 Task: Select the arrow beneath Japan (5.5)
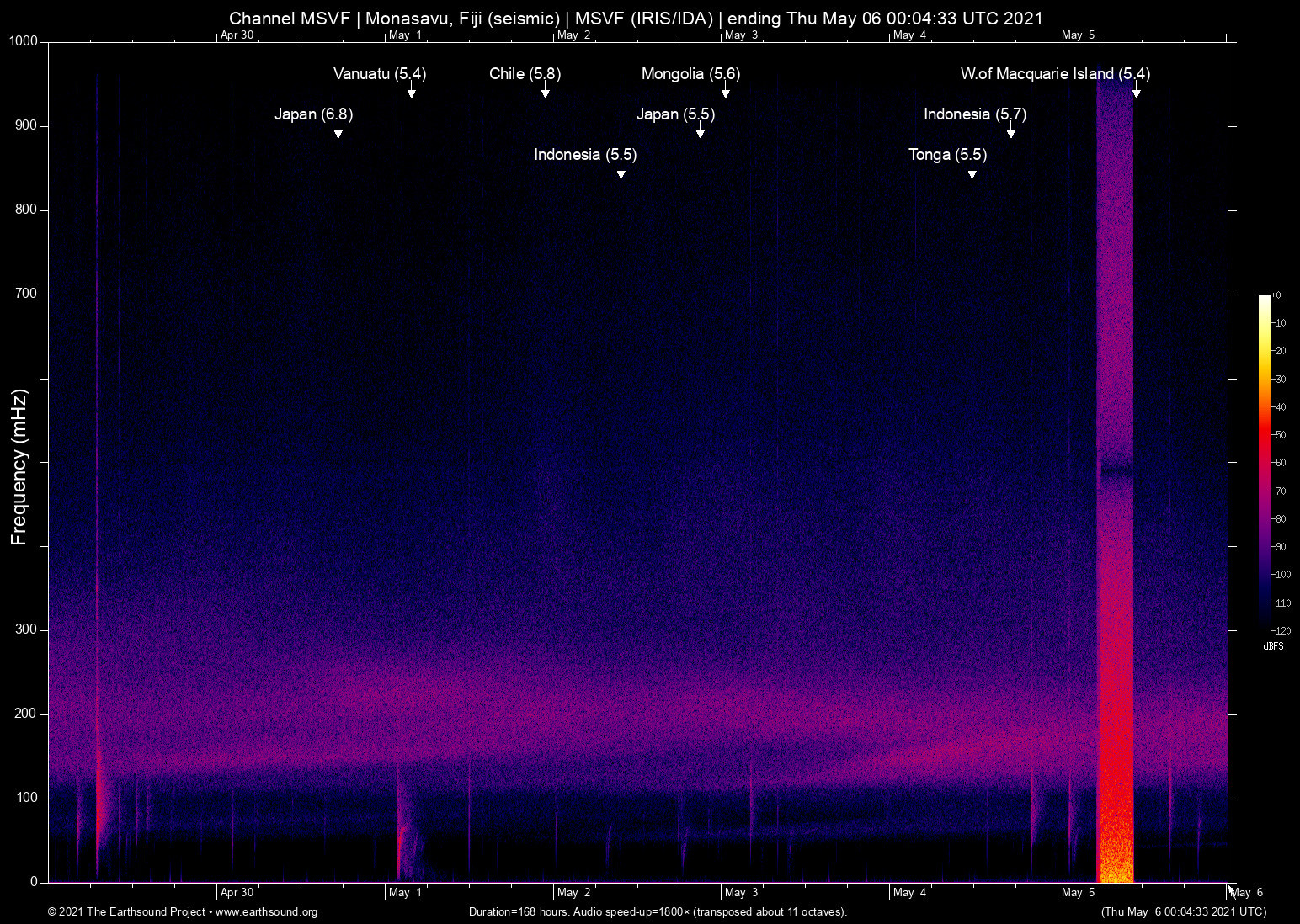pyautogui.click(x=700, y=131)
